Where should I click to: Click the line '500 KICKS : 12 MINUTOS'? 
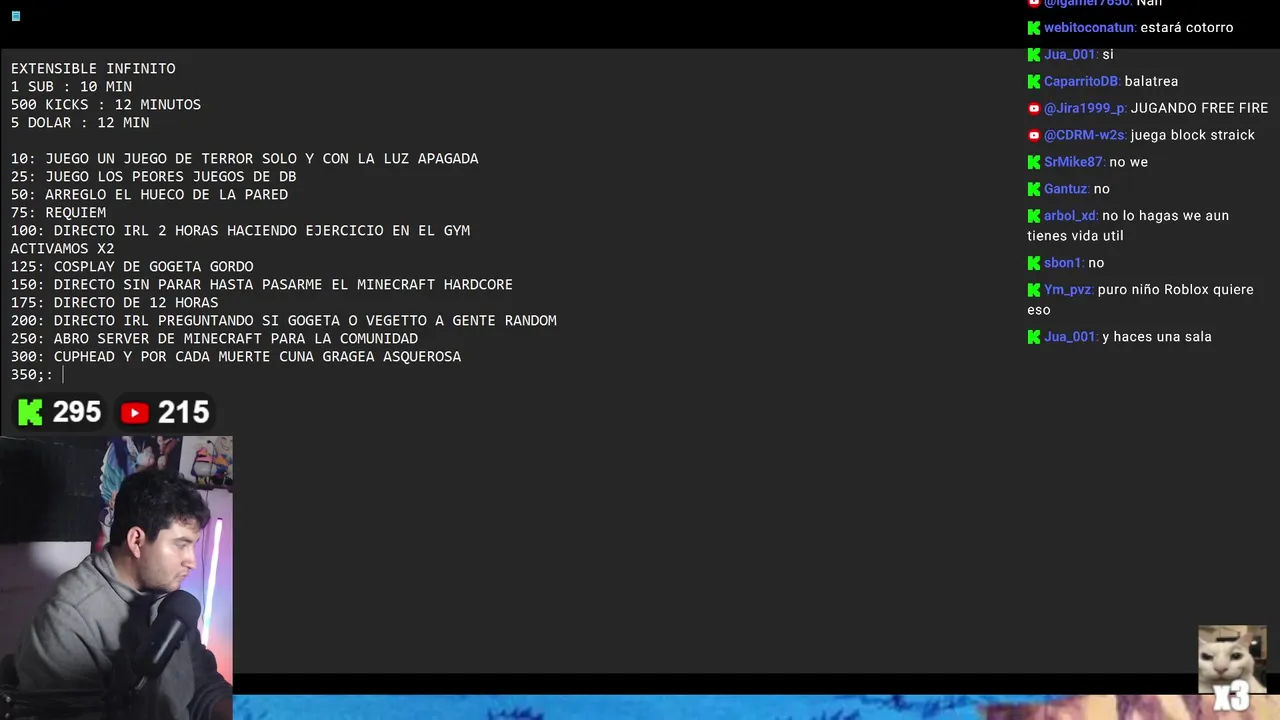106,105
